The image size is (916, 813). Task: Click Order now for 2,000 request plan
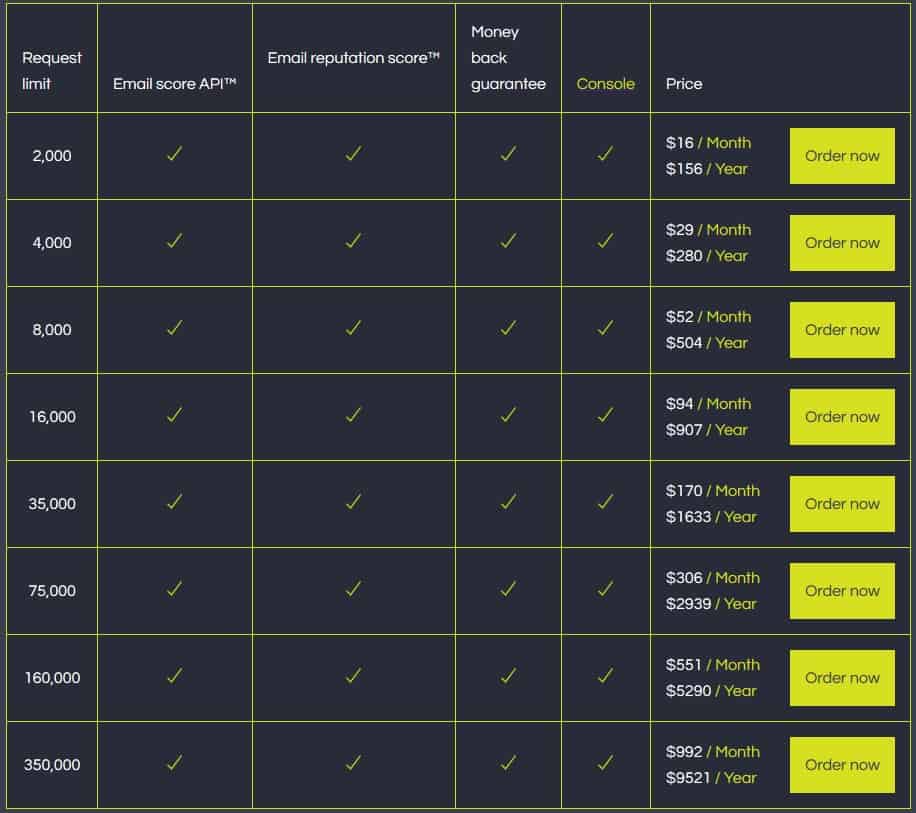click(842, 156)
